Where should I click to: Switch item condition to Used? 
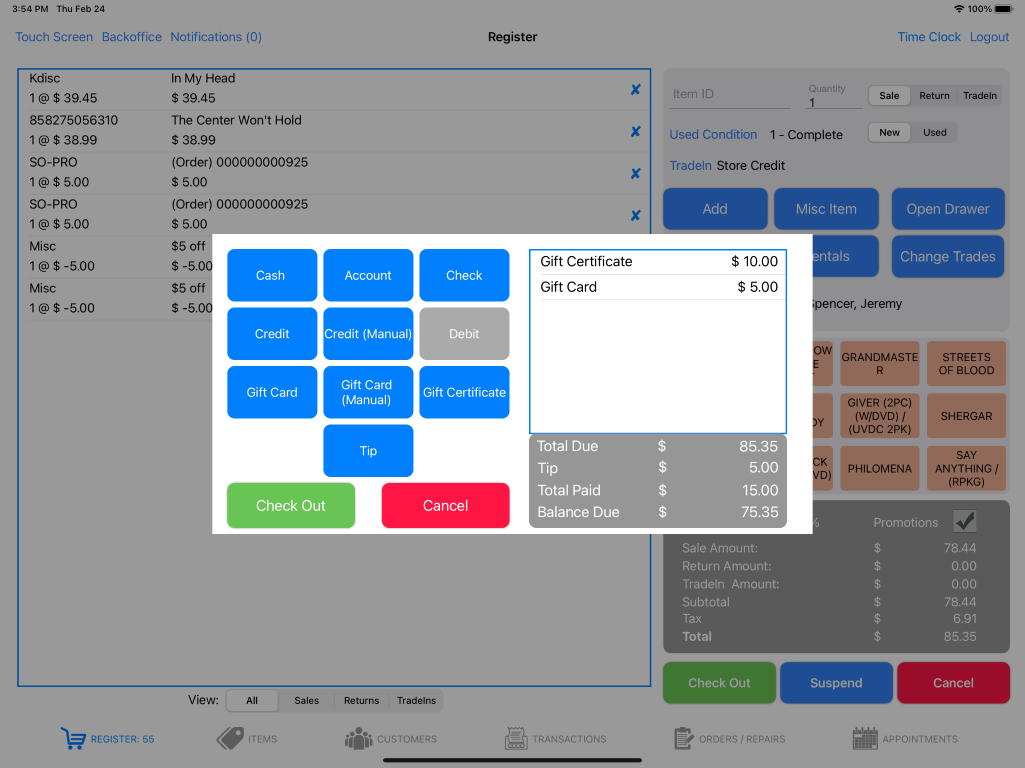(934, 133)
